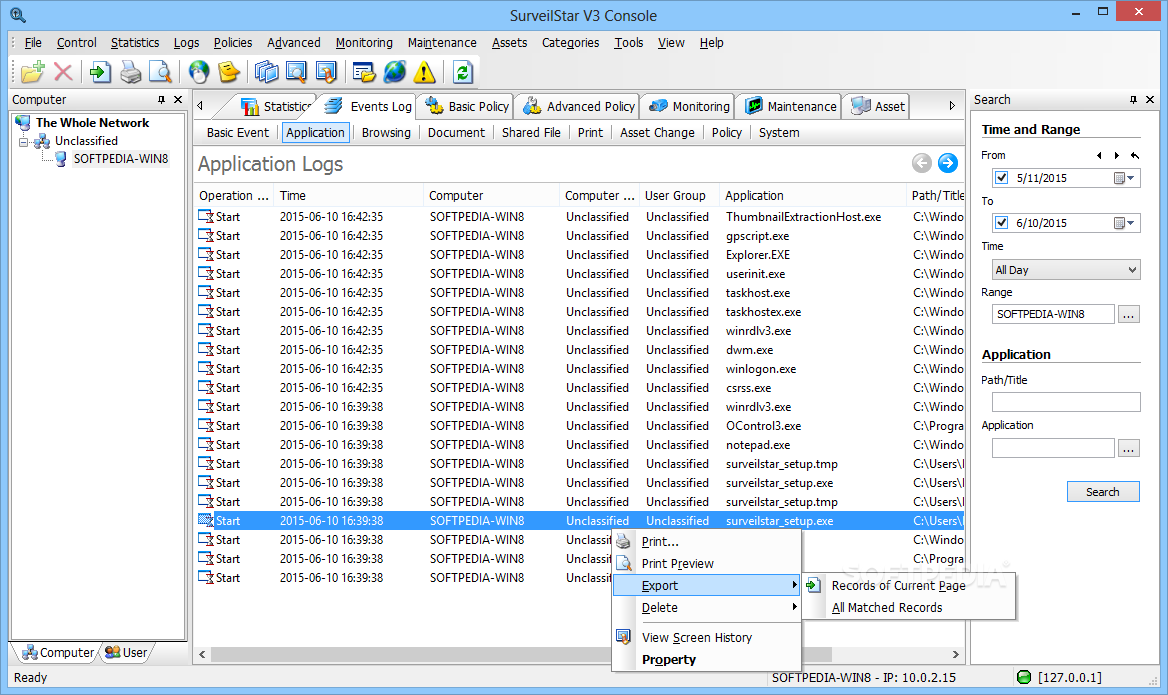Step From date backward arrow
This screenshot has width=1168, height=695.
(x=1099, y=155)
